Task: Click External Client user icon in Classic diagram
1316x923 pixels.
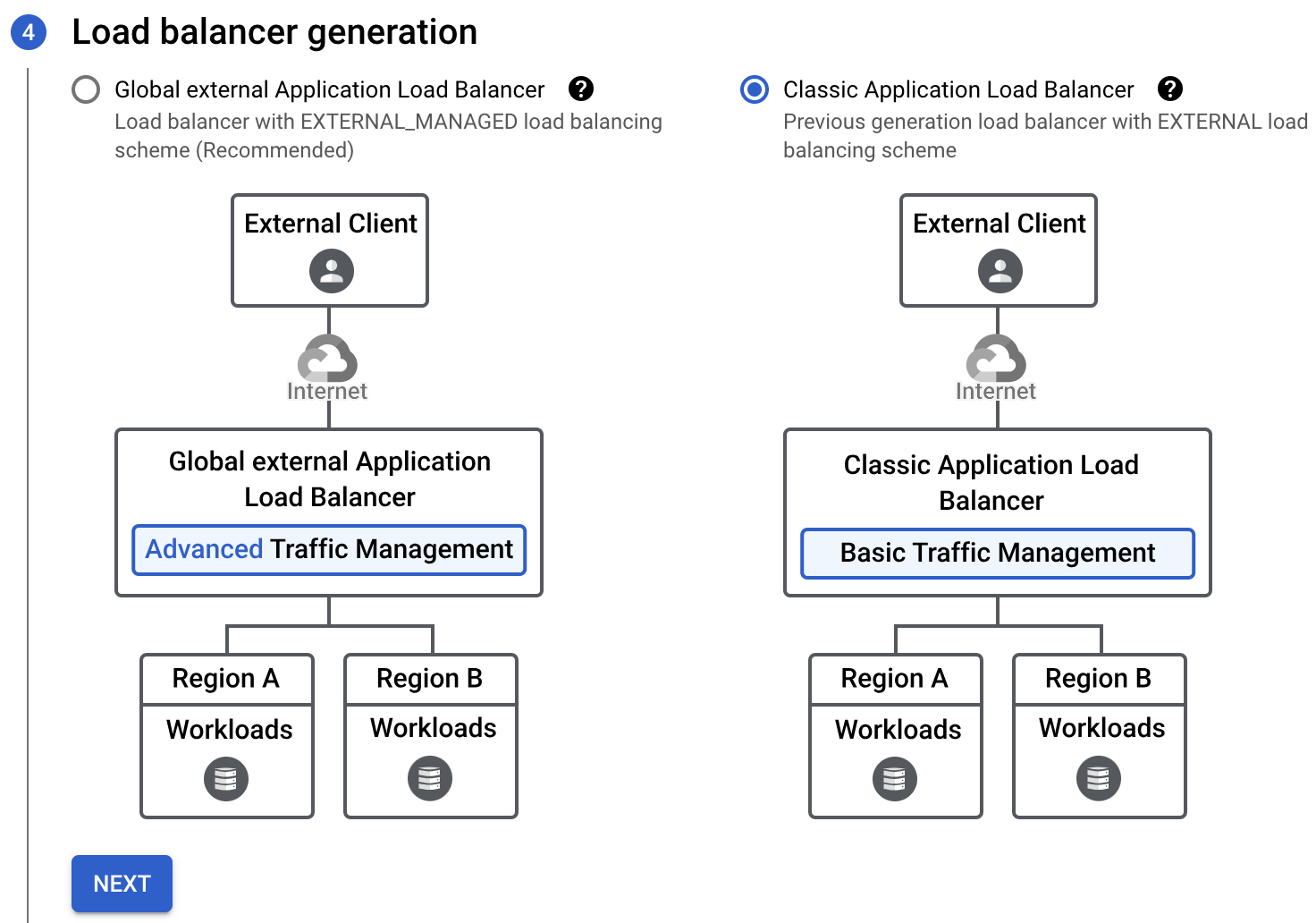Action: (1000, 271)
